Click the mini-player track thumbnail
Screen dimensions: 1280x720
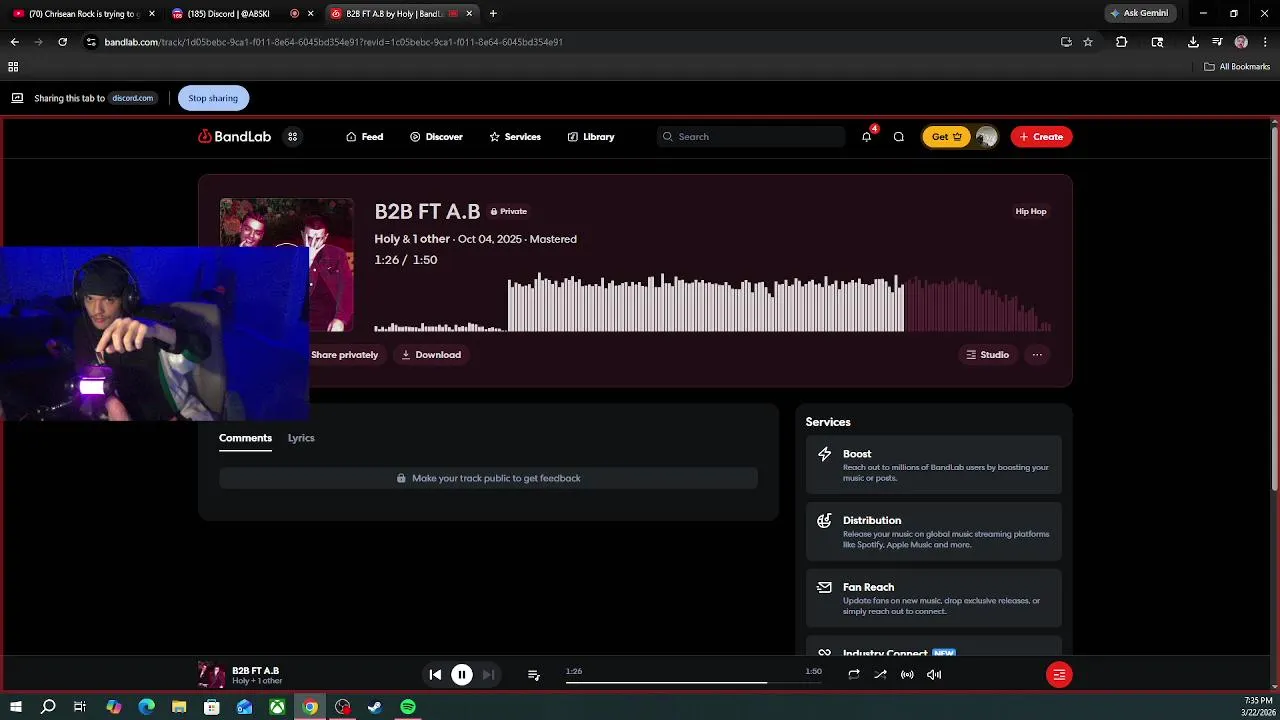211,675
